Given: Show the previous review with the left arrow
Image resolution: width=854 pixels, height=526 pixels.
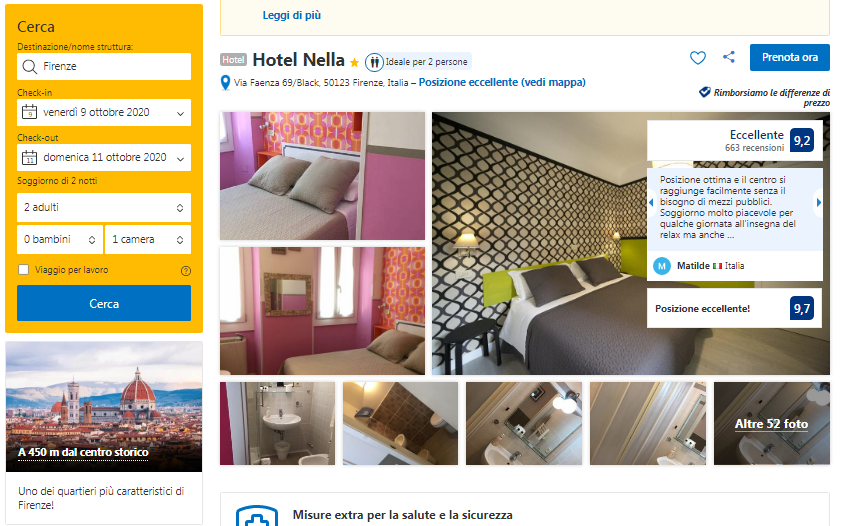Looking at the screenshot, I should [x=651, y=203].
